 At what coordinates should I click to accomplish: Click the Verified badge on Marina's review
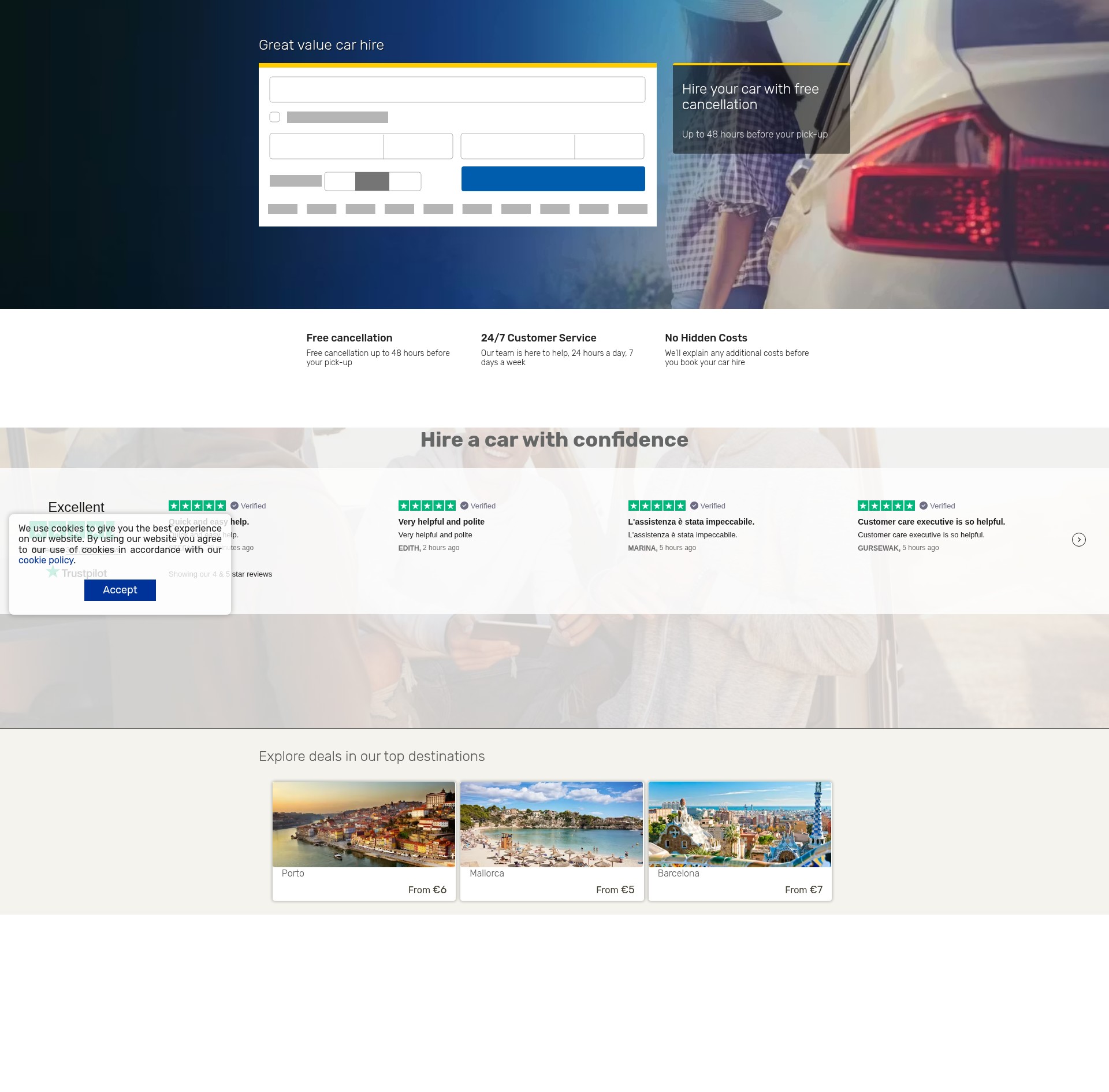(x=708, y=506)
